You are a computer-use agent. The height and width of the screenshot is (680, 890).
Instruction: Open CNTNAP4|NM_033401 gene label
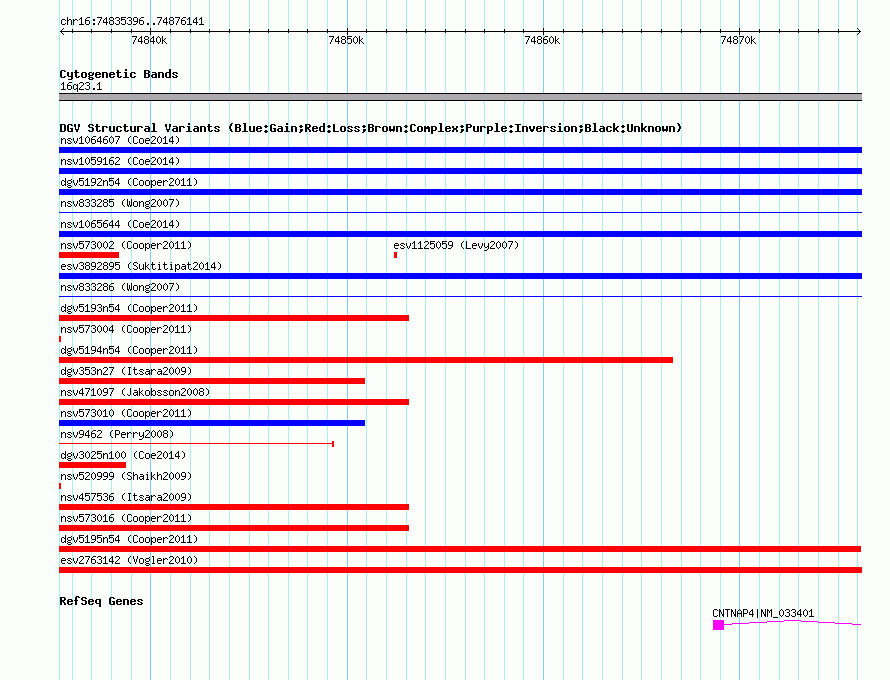[763, 613]
